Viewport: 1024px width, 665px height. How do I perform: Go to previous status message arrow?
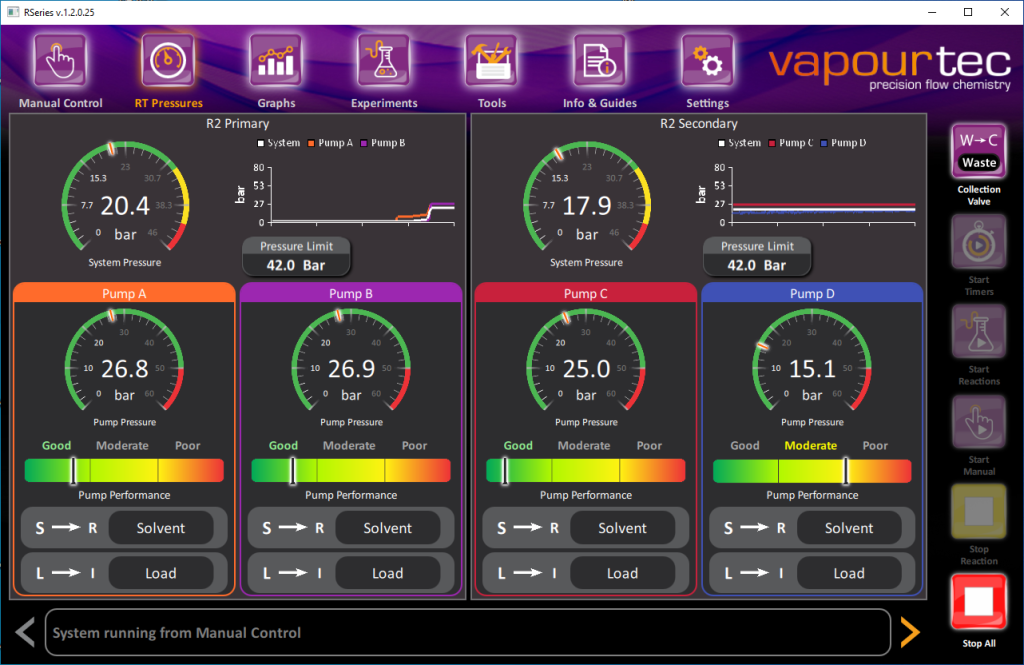pyautogui.click(x=27, y=632)
